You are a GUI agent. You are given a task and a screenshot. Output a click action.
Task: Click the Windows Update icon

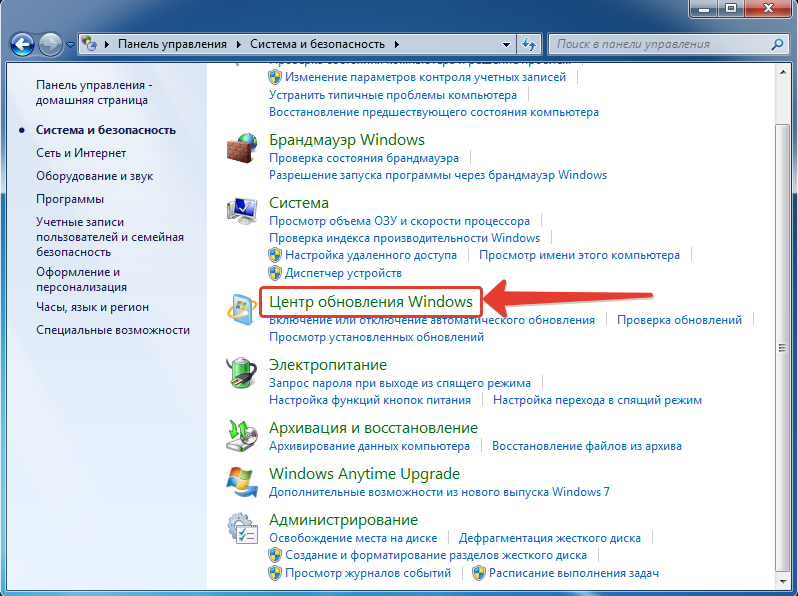pos(242,309)
